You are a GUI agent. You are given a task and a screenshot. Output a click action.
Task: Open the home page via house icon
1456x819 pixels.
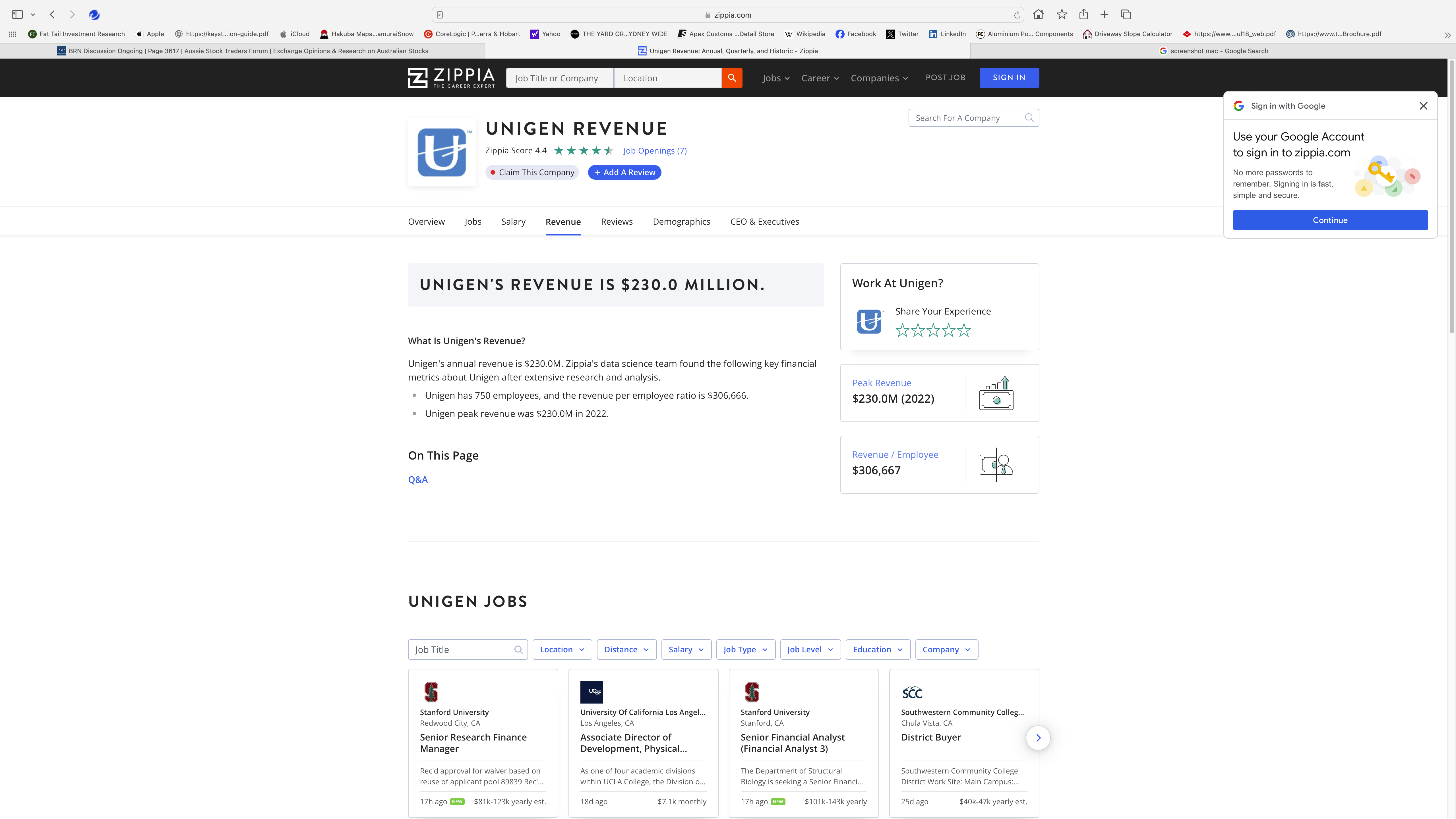(x=1038, y=15)
